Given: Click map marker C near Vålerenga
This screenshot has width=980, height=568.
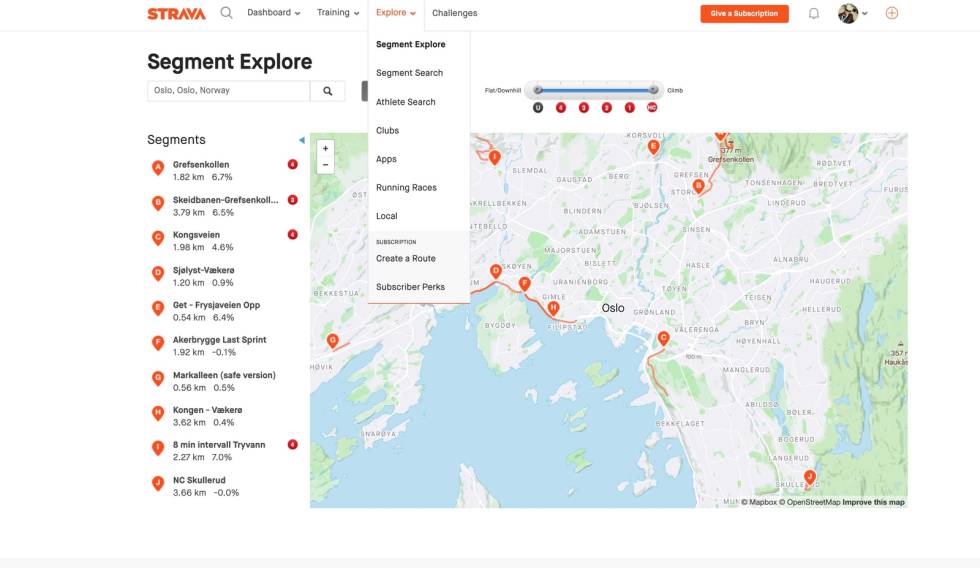Looking at the screenshot, I should tap(664, 339).
